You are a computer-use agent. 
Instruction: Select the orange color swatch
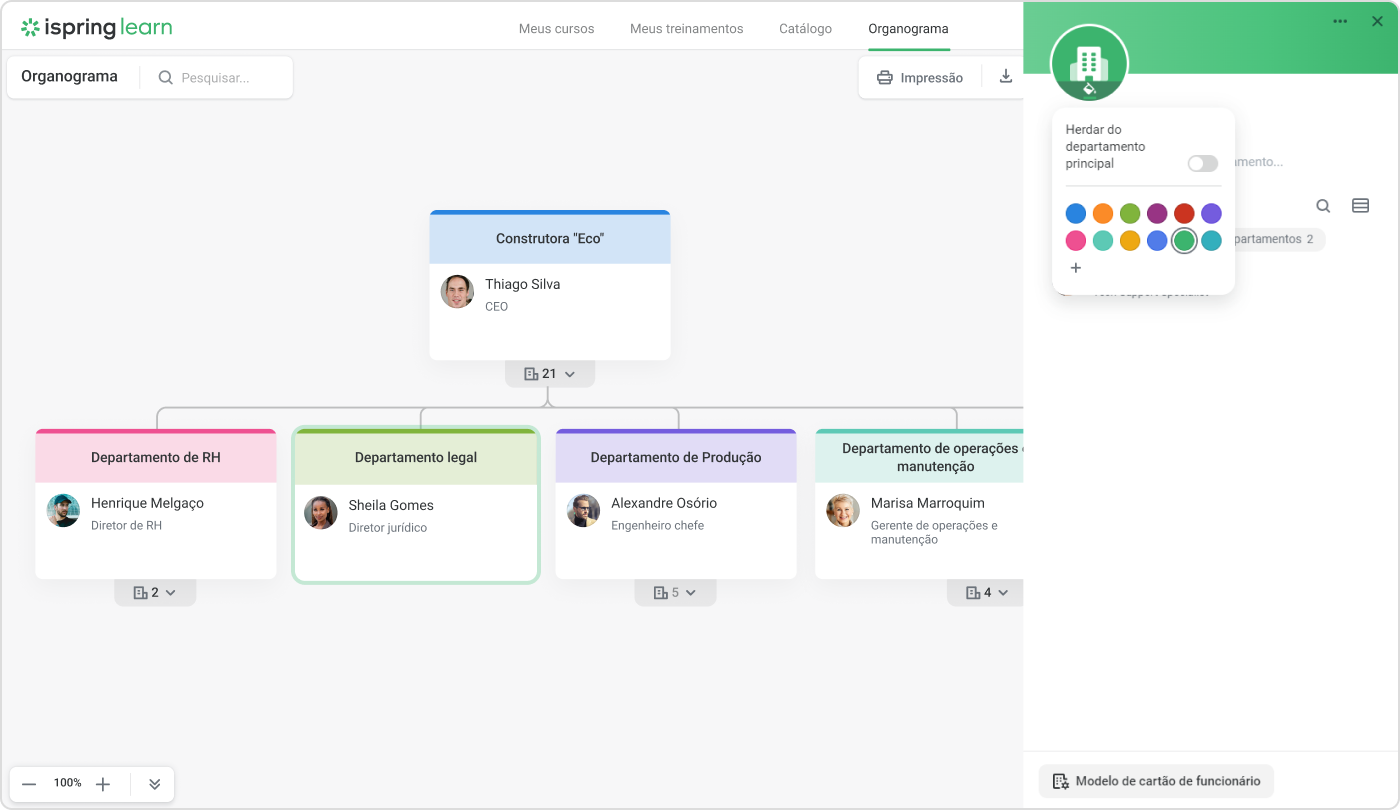point(1103,213)
